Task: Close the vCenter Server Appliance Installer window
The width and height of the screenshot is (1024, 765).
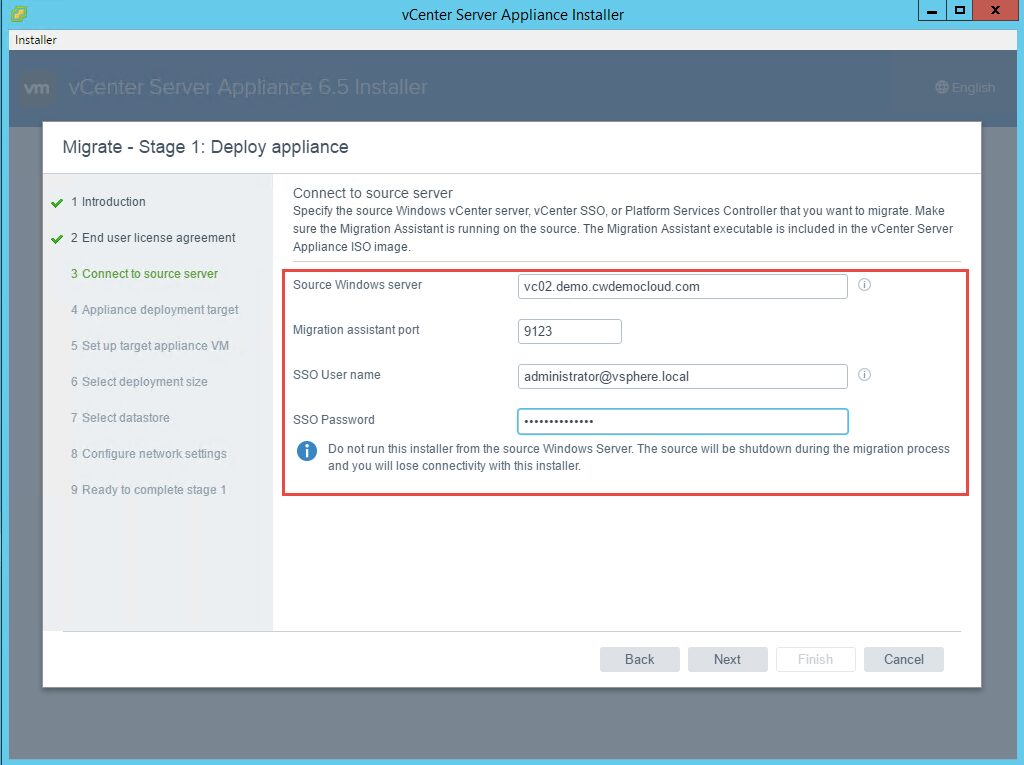Action: 995,10
